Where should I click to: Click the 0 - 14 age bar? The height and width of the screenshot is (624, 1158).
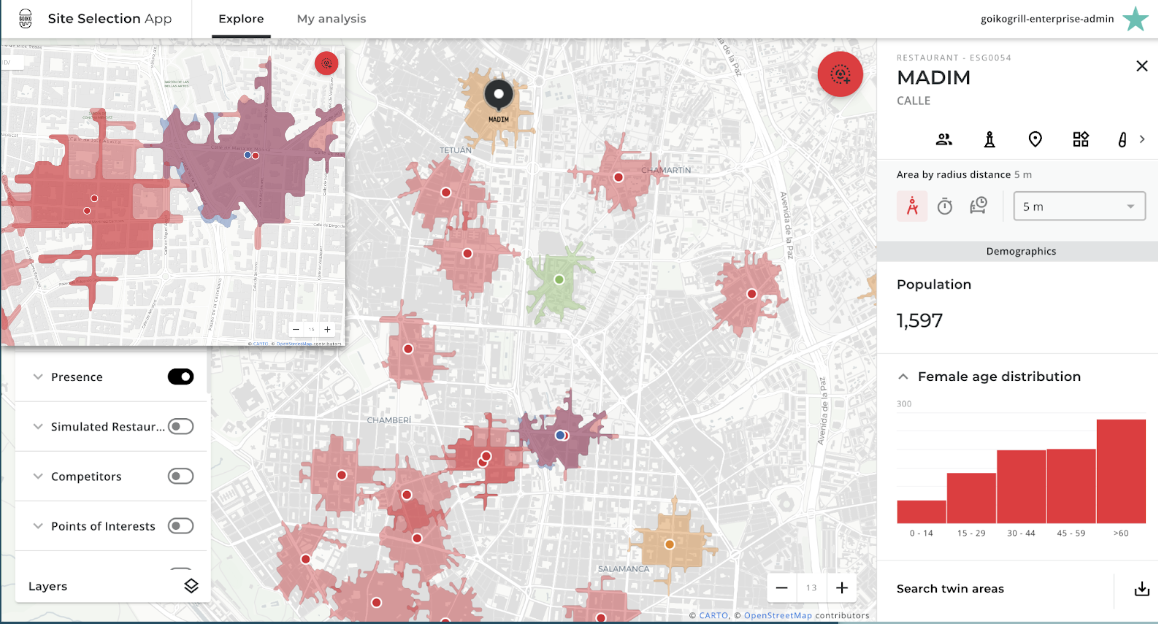pyautogui.click(x=921, y=512)
